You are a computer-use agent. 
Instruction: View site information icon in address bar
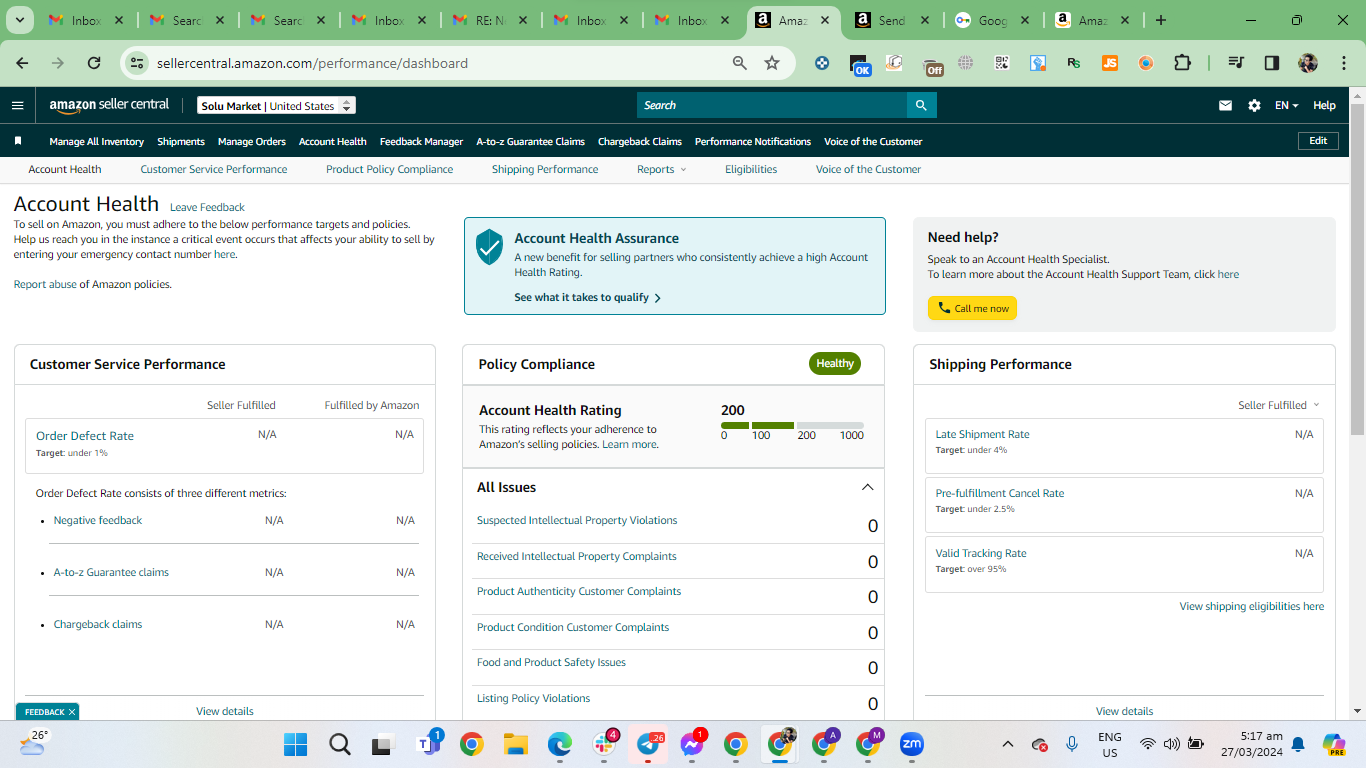pos(137,63)
